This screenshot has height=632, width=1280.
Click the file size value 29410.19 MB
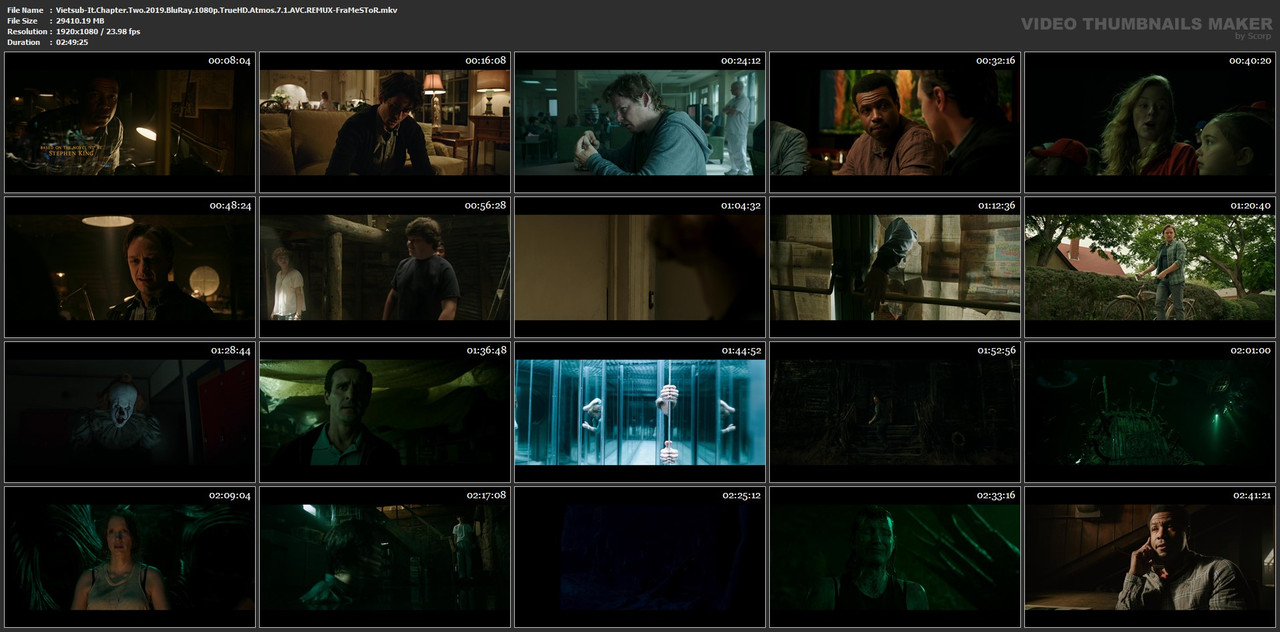point(80,20)
